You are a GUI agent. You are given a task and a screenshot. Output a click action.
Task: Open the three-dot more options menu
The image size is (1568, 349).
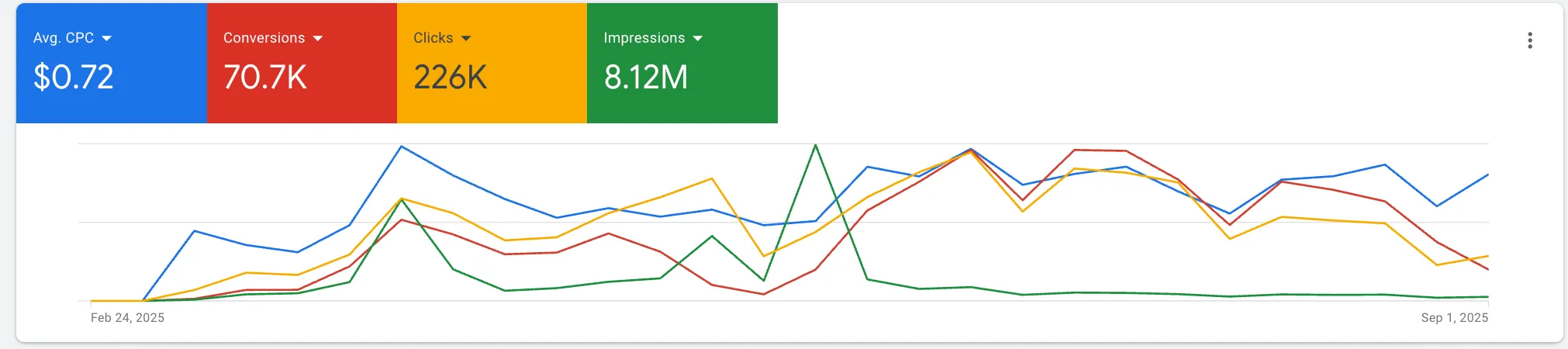tap(1529, 40)
